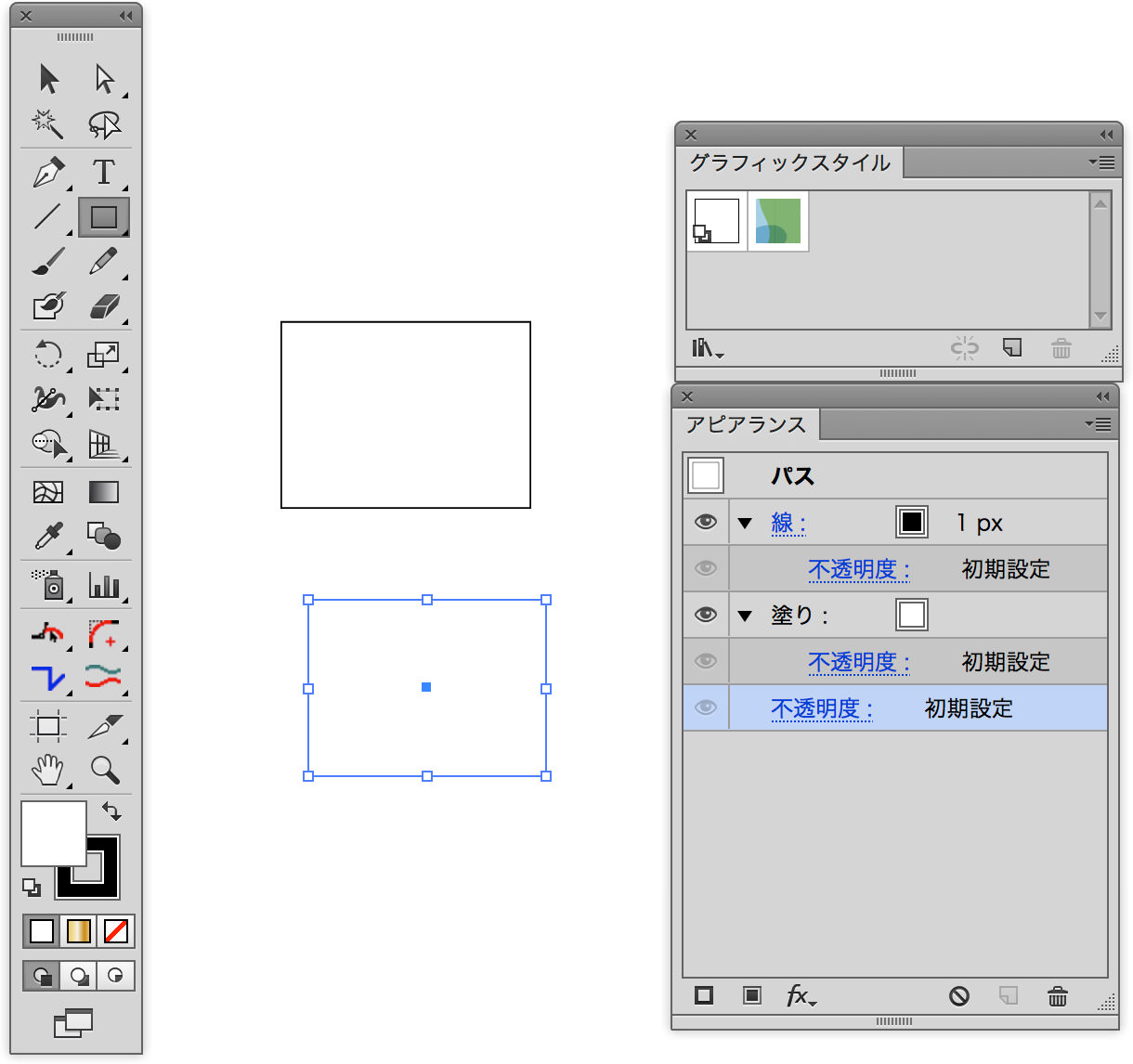1133x1064 pixels.
Task: Select the Blob Brush tool
Action: pyautogui.click(x=48, y=306)
